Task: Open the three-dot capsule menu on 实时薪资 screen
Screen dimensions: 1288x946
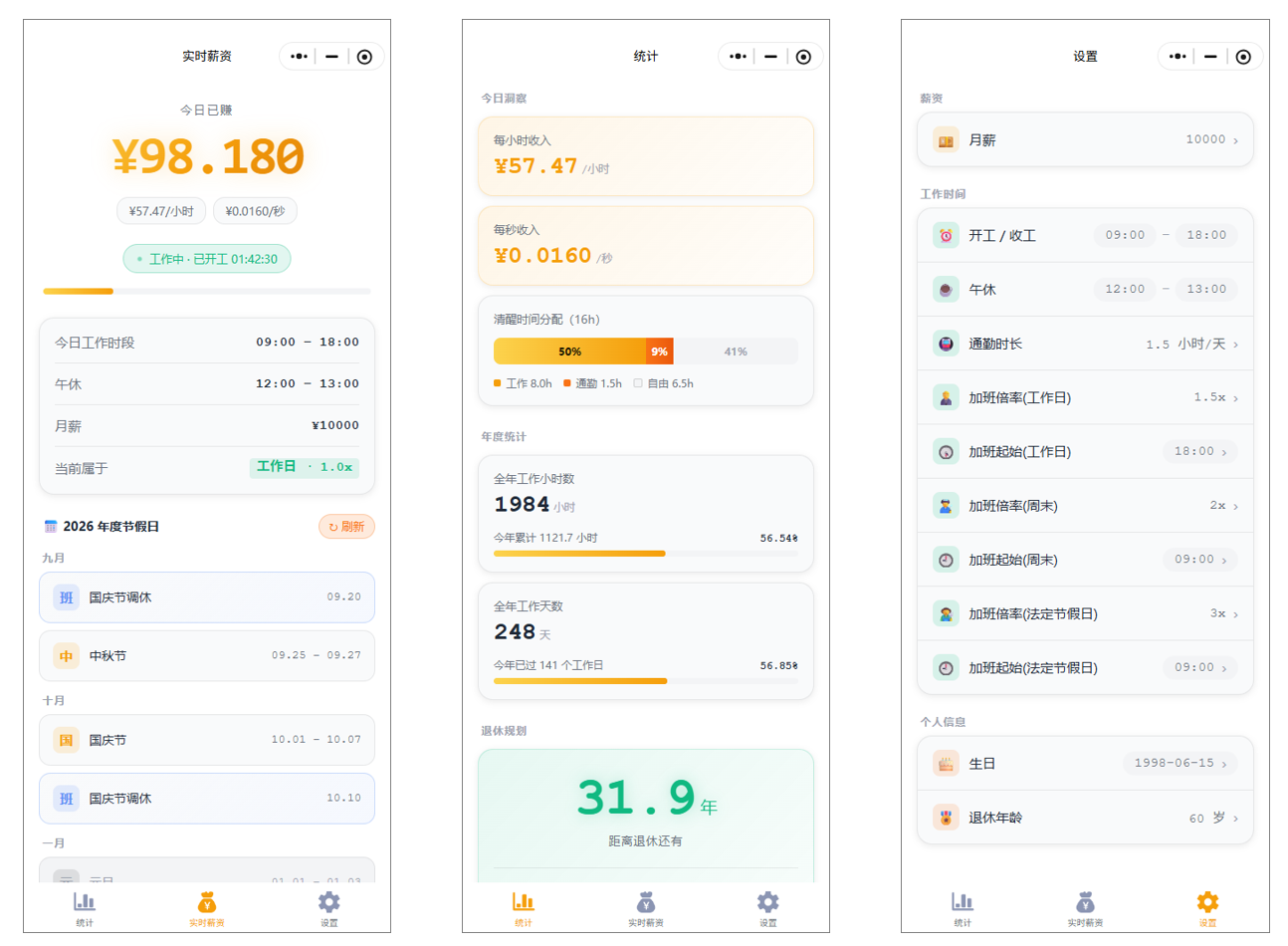Action: point(299,57)
